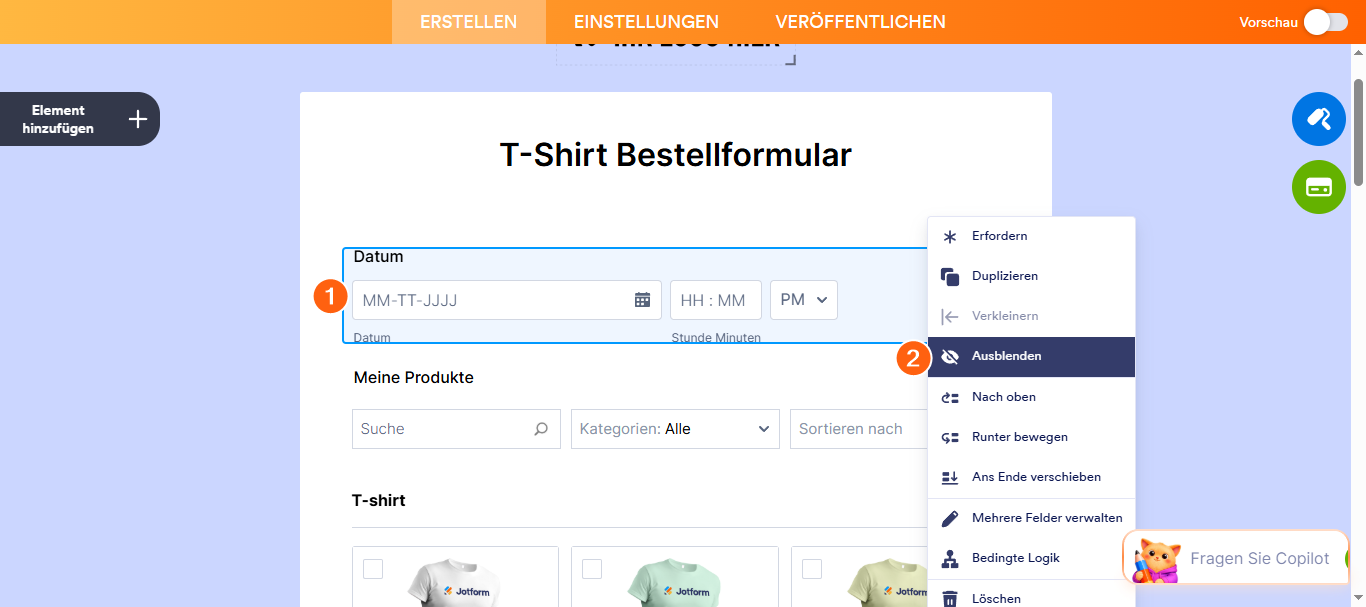1366x607 pixels.
Task: Click the T-shirt category heading
Action: point(379,500)
